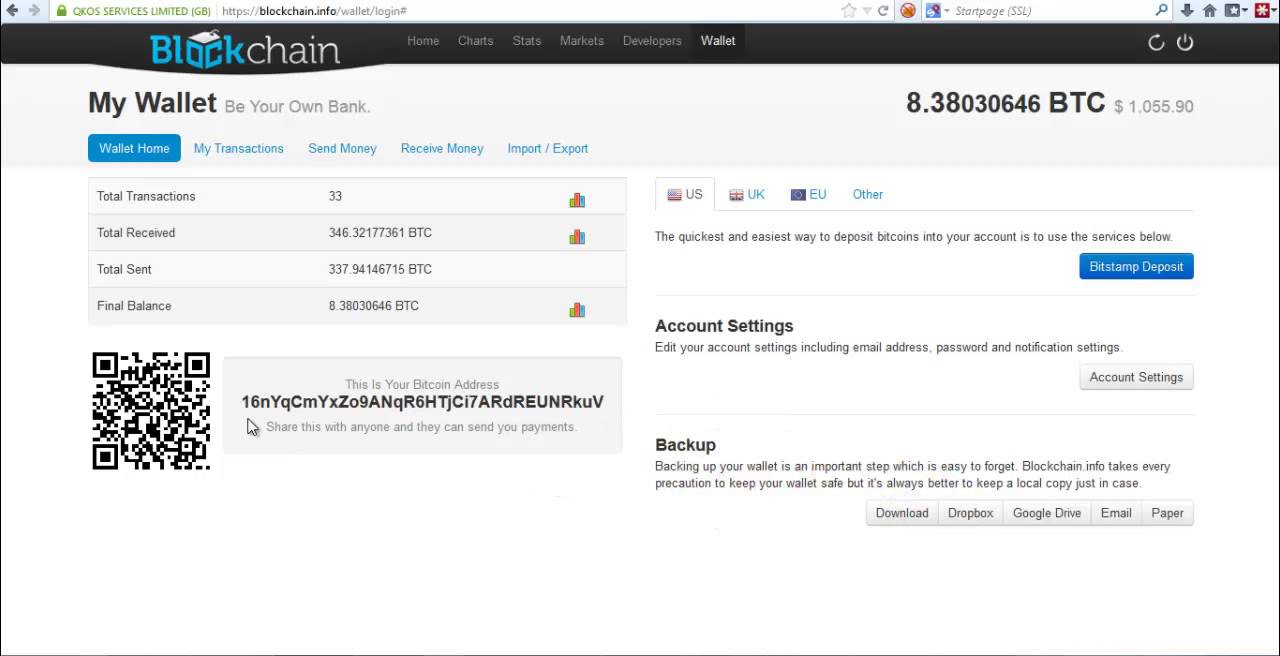Open chart icon for Final Balance
This screenshot has height=656, width=1280.
coord(577,309)
